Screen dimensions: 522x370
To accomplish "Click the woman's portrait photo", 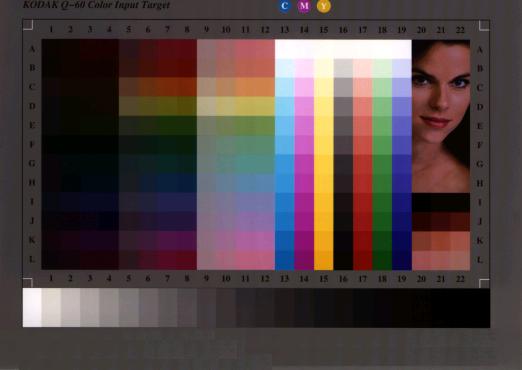I will tap(441, 116).
